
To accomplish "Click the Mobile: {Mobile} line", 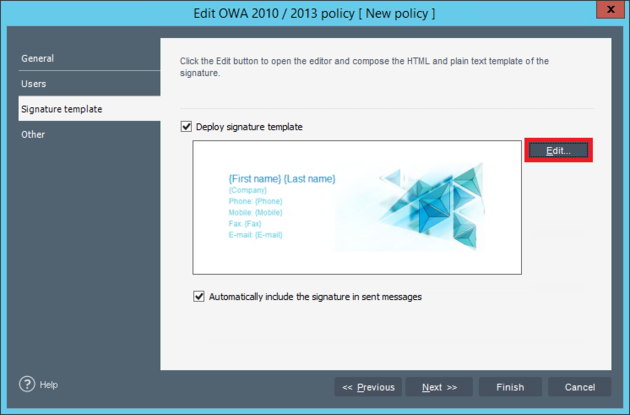I will pos(256,212).
